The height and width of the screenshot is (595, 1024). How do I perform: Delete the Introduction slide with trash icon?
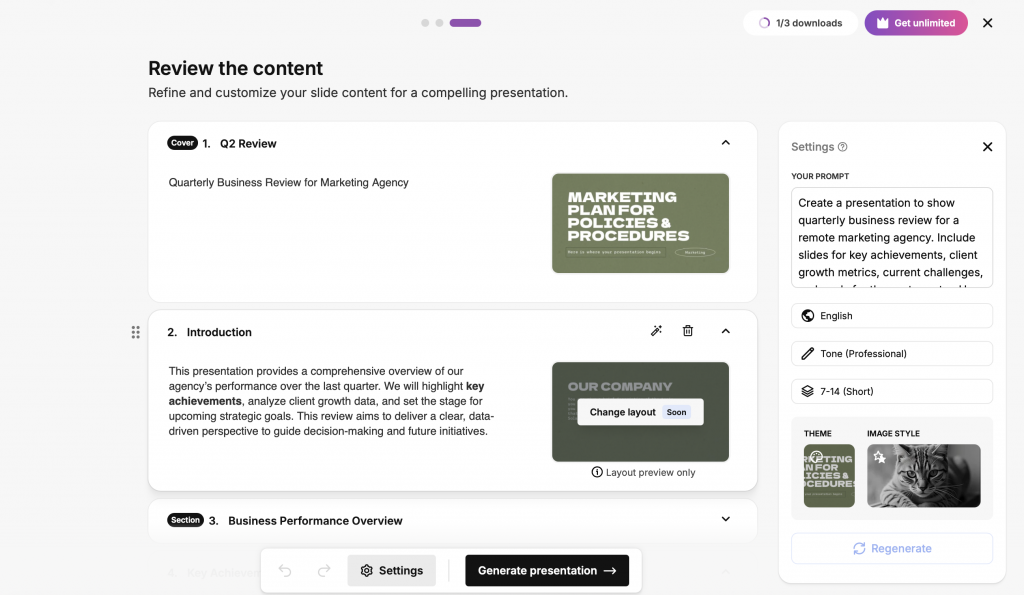pos(688,331)
